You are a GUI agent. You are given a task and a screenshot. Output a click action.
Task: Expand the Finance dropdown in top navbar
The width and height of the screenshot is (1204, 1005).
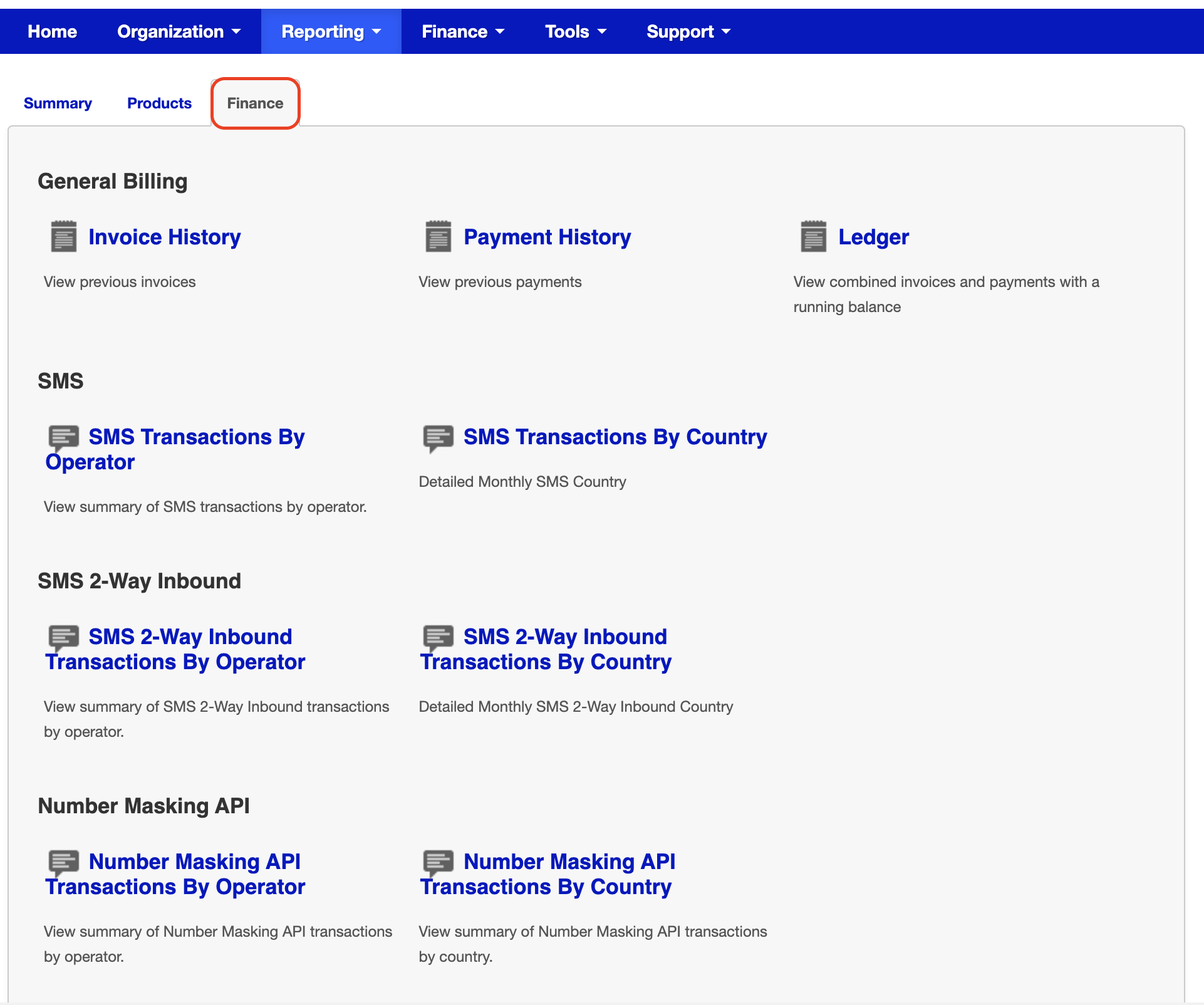pyautogui.click(x=463, y=31)
